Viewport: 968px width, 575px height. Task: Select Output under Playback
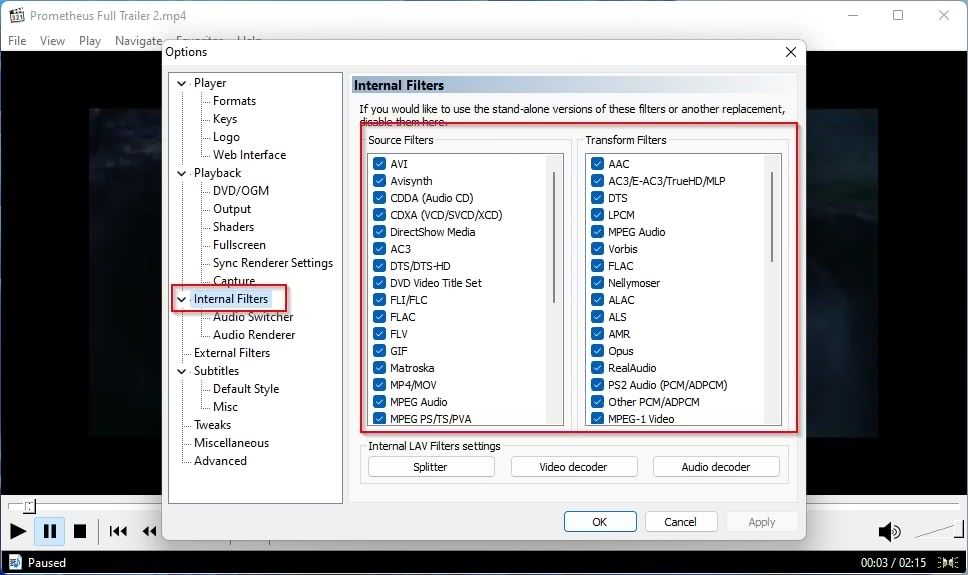232,209
